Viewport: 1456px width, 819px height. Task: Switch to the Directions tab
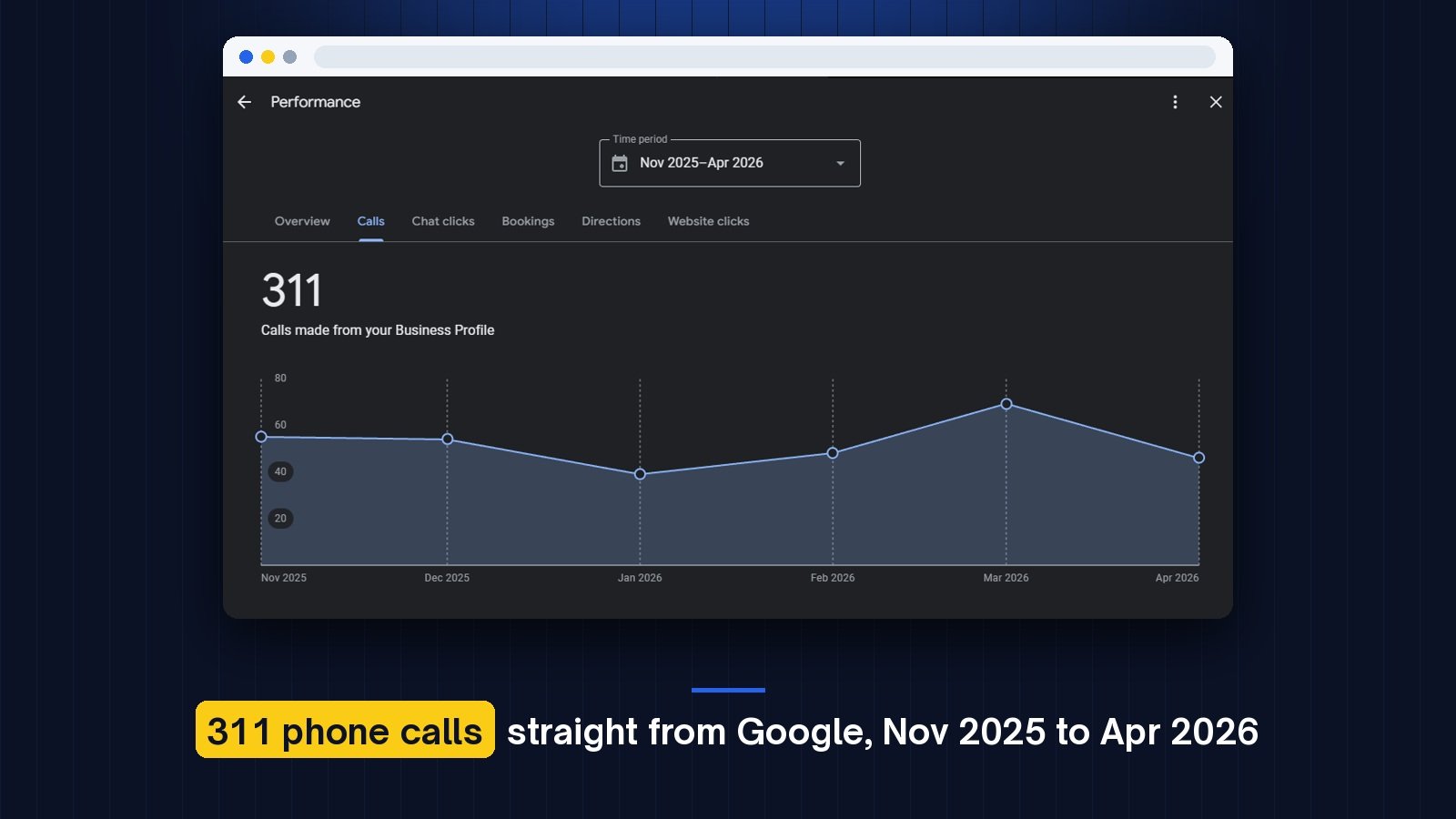point(611,221)
